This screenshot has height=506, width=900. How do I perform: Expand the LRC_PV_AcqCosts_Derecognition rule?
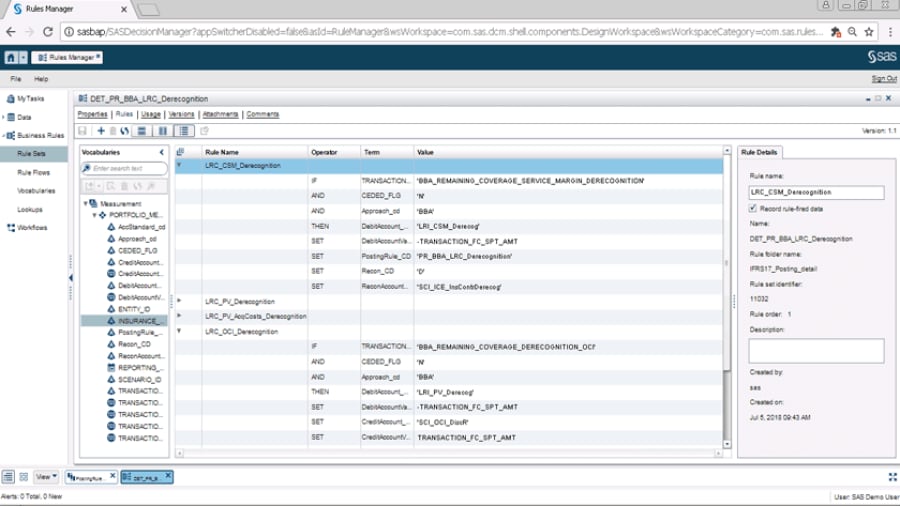pyautogui.click(x=179, y=316)
